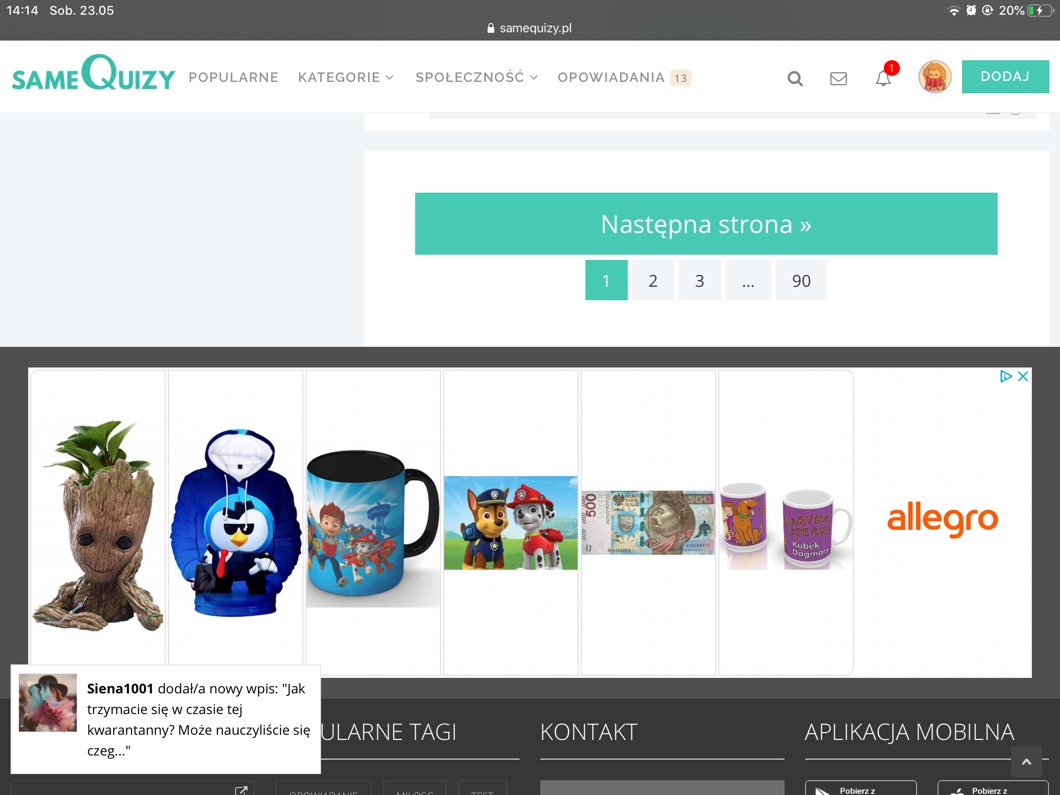This screenshot has width=1060, height=795.
Task: Click the scroll-to-top arrow button
Action: coord(1026,762)
